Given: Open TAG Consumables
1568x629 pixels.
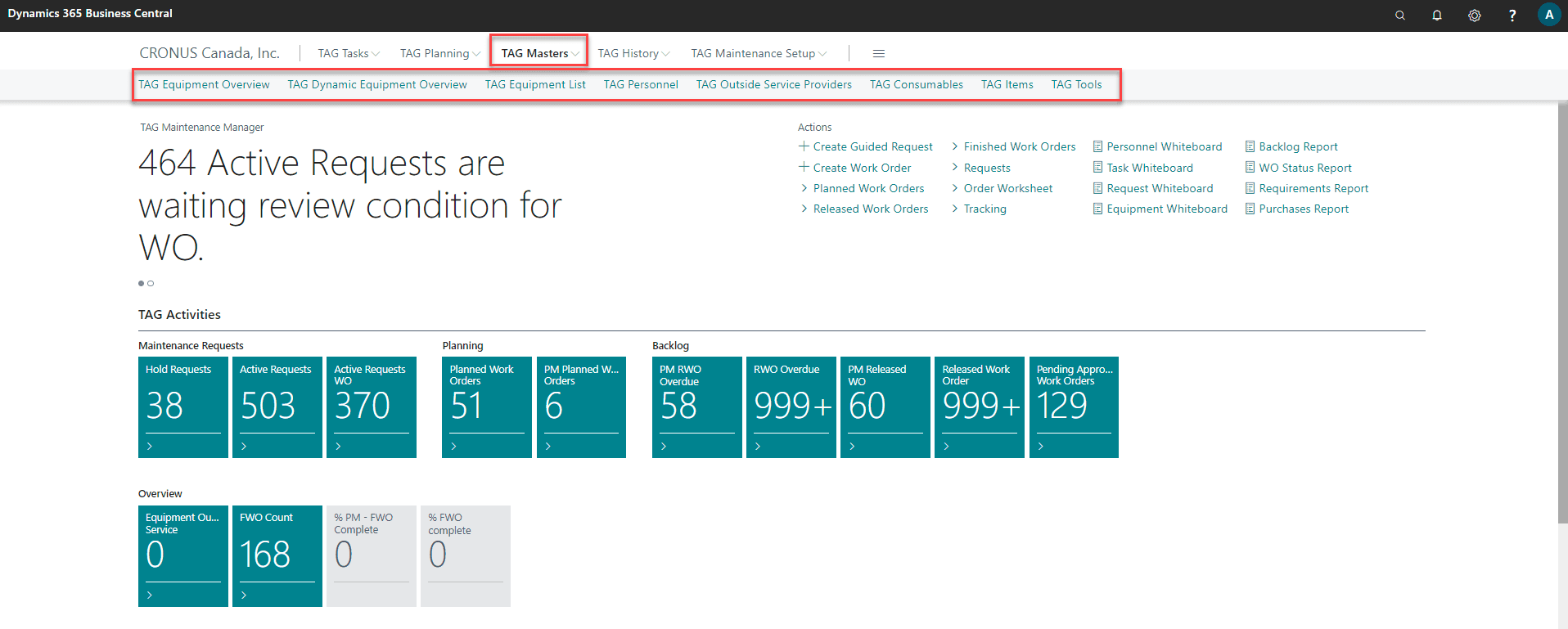Looking at the screenshot, I should 917,84.
